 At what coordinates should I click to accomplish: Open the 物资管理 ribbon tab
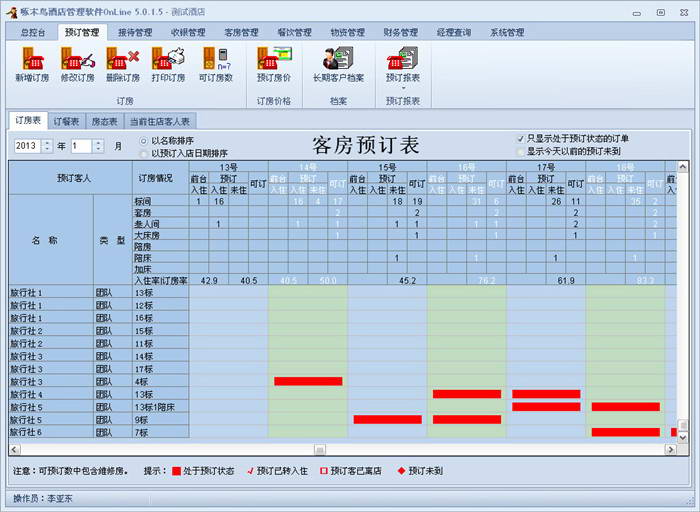(347, 33)
